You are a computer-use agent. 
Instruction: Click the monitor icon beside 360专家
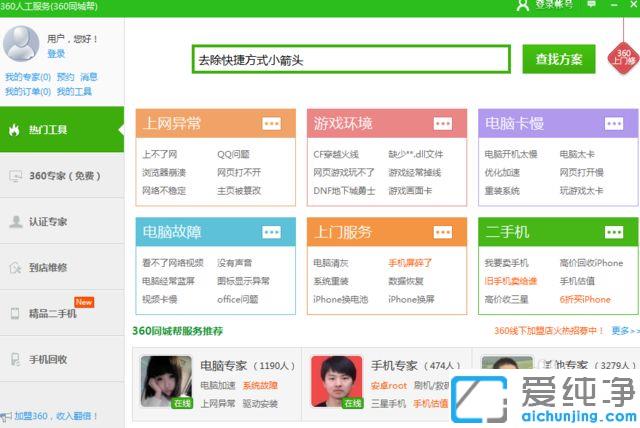pos(14,176)
